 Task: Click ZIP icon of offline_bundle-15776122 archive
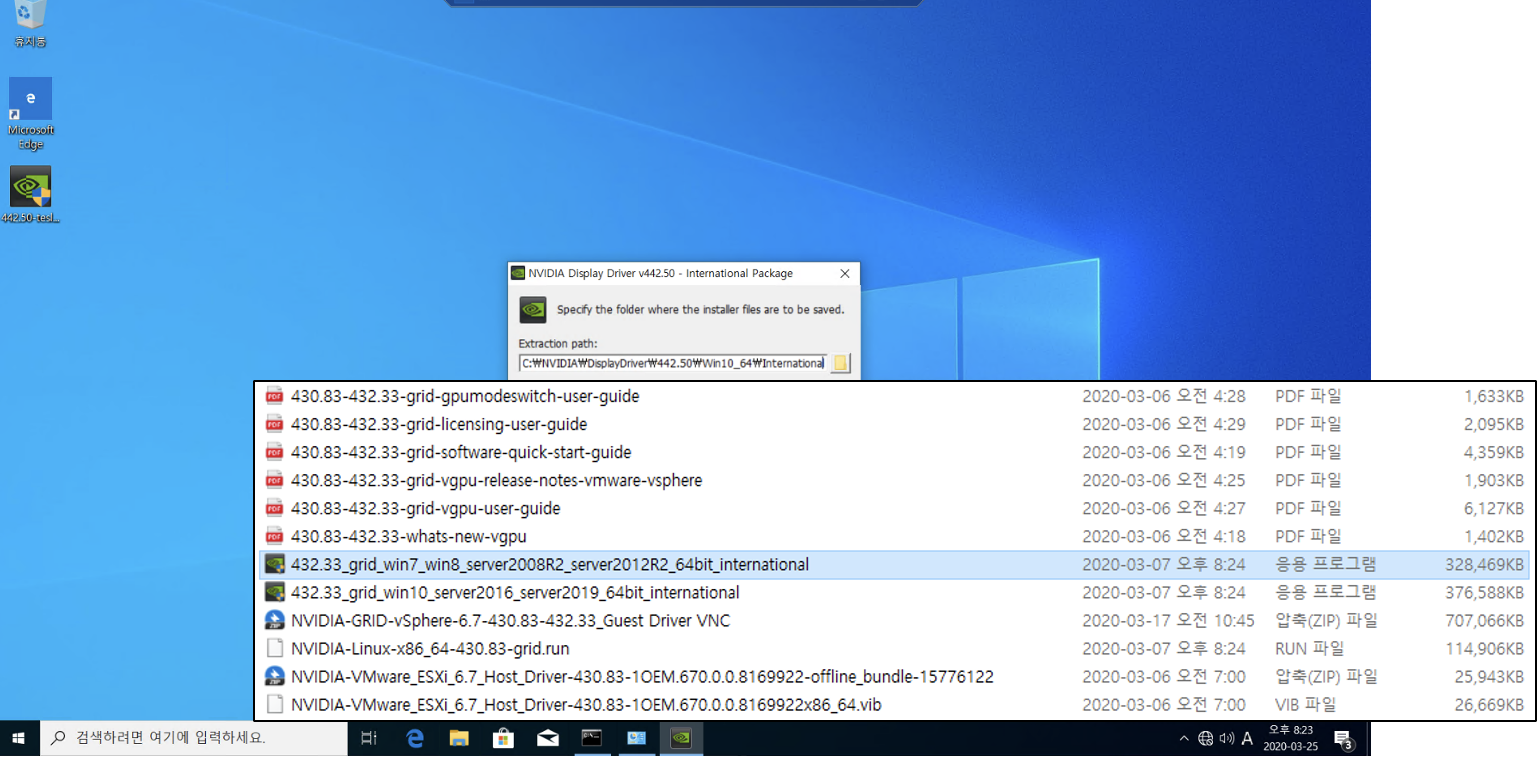click(x=274, y=676)
